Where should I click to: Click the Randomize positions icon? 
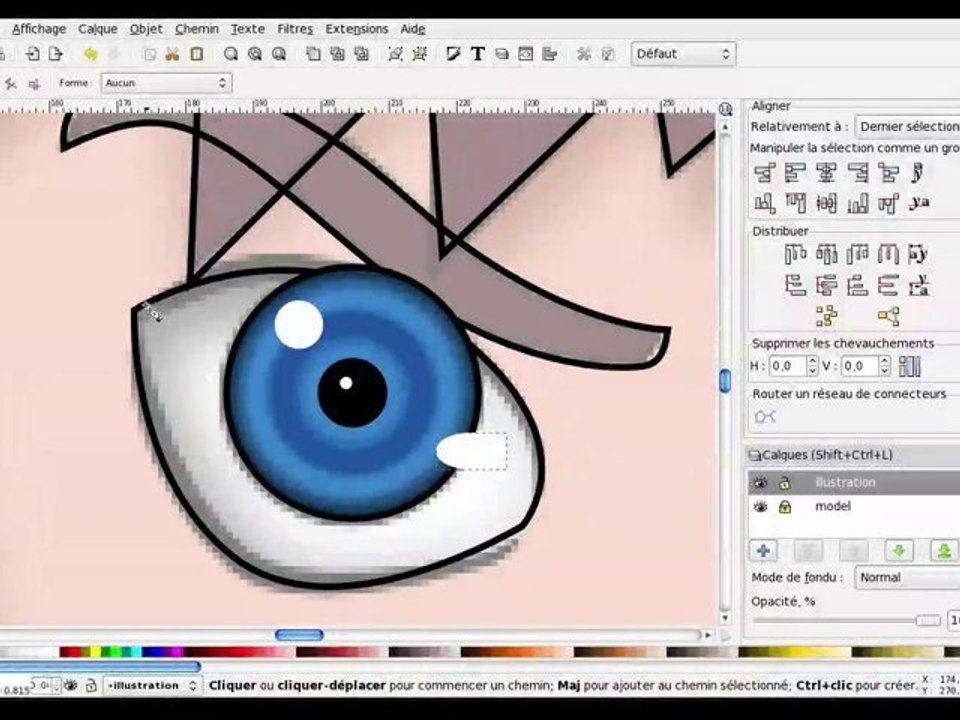tap(826, 316)
